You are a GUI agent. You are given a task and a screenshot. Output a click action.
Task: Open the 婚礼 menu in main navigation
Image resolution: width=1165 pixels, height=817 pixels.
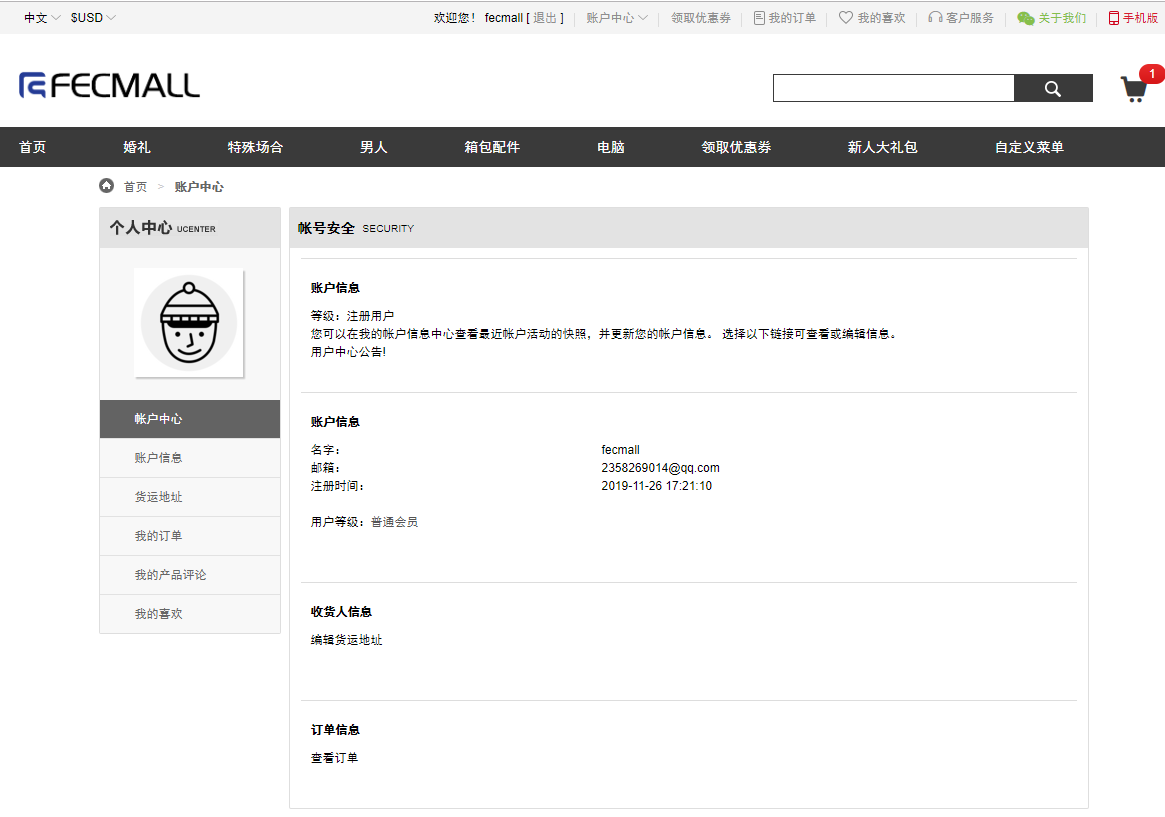(x=135, y=146)
